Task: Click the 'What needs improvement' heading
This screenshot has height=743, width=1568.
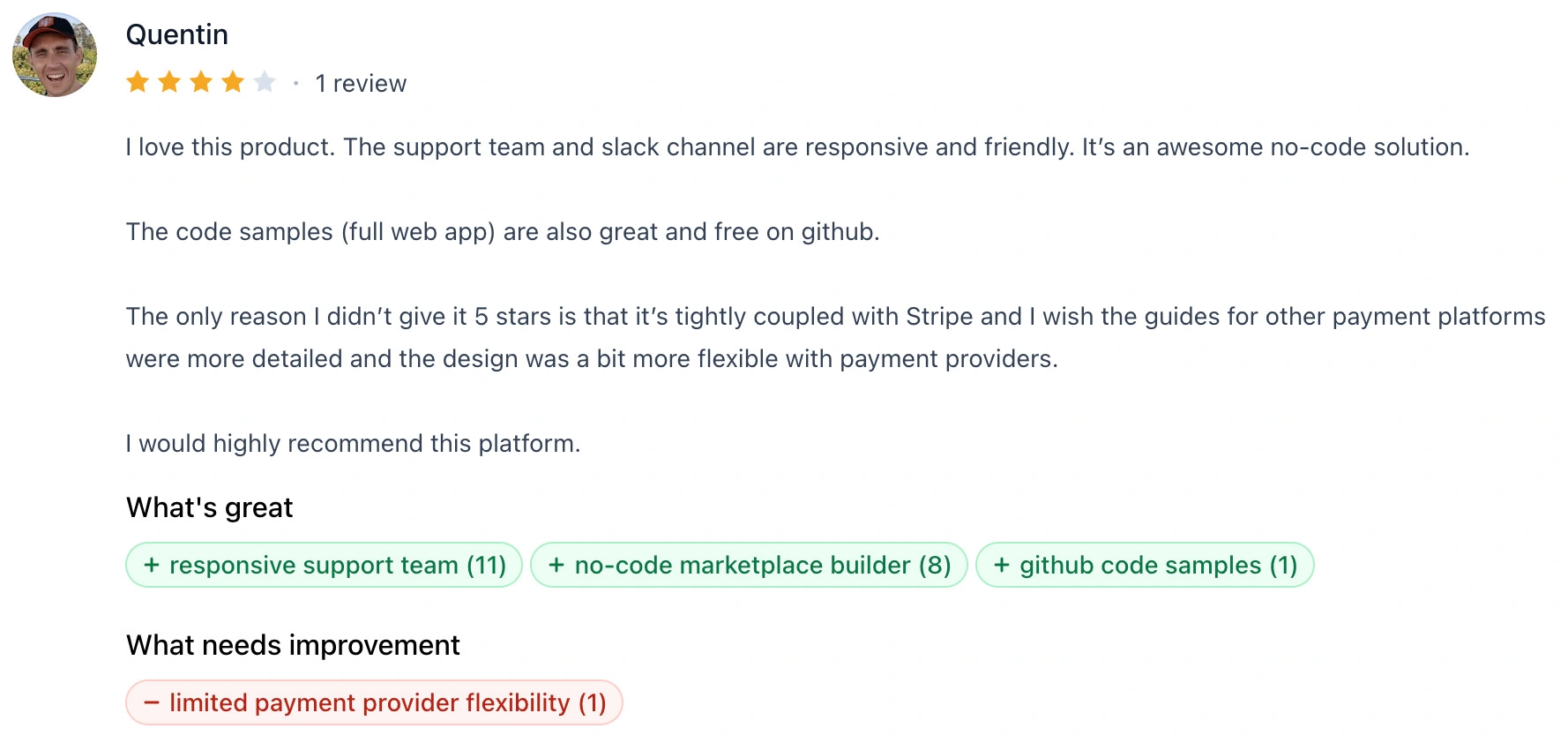Action: coord(293,645)
